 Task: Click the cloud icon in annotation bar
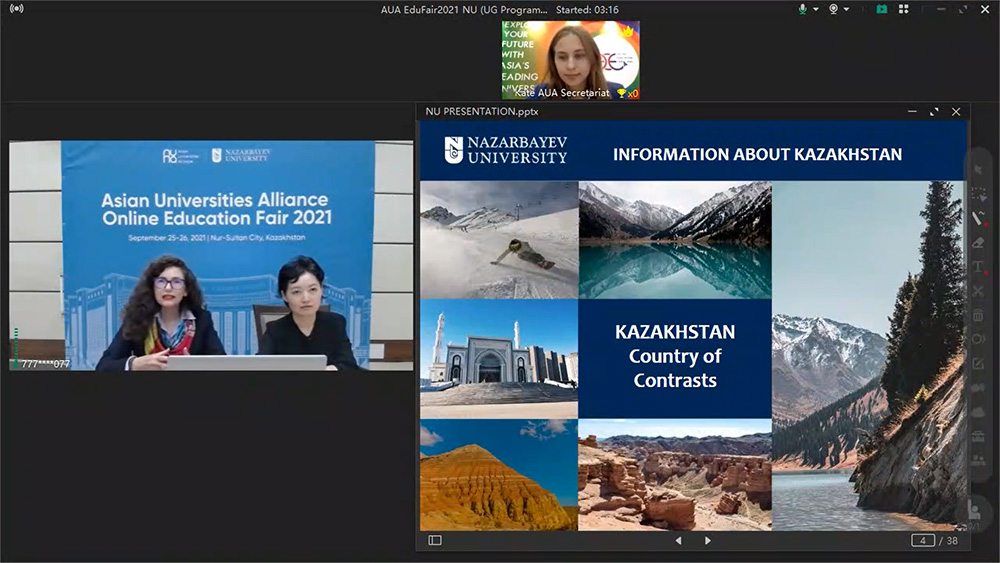[x=978, y=412]
